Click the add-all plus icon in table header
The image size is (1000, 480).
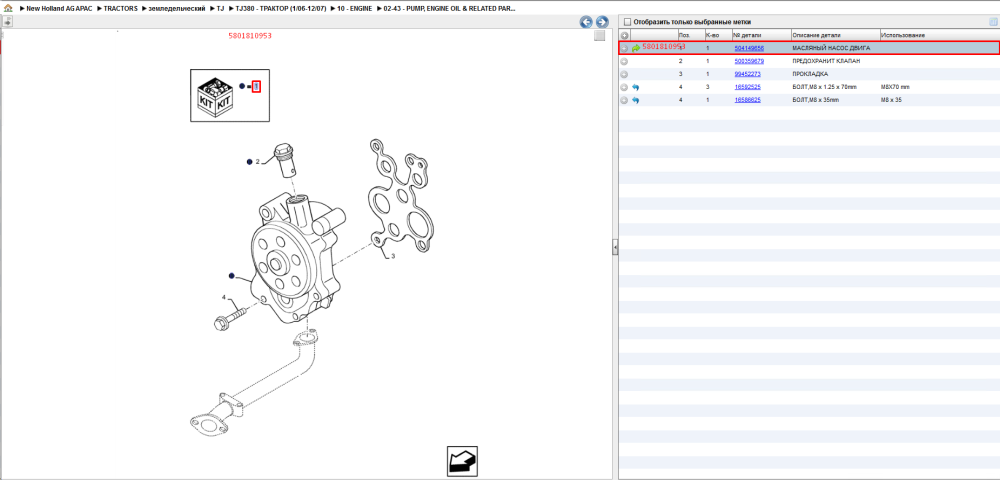(x=624, y=35)
